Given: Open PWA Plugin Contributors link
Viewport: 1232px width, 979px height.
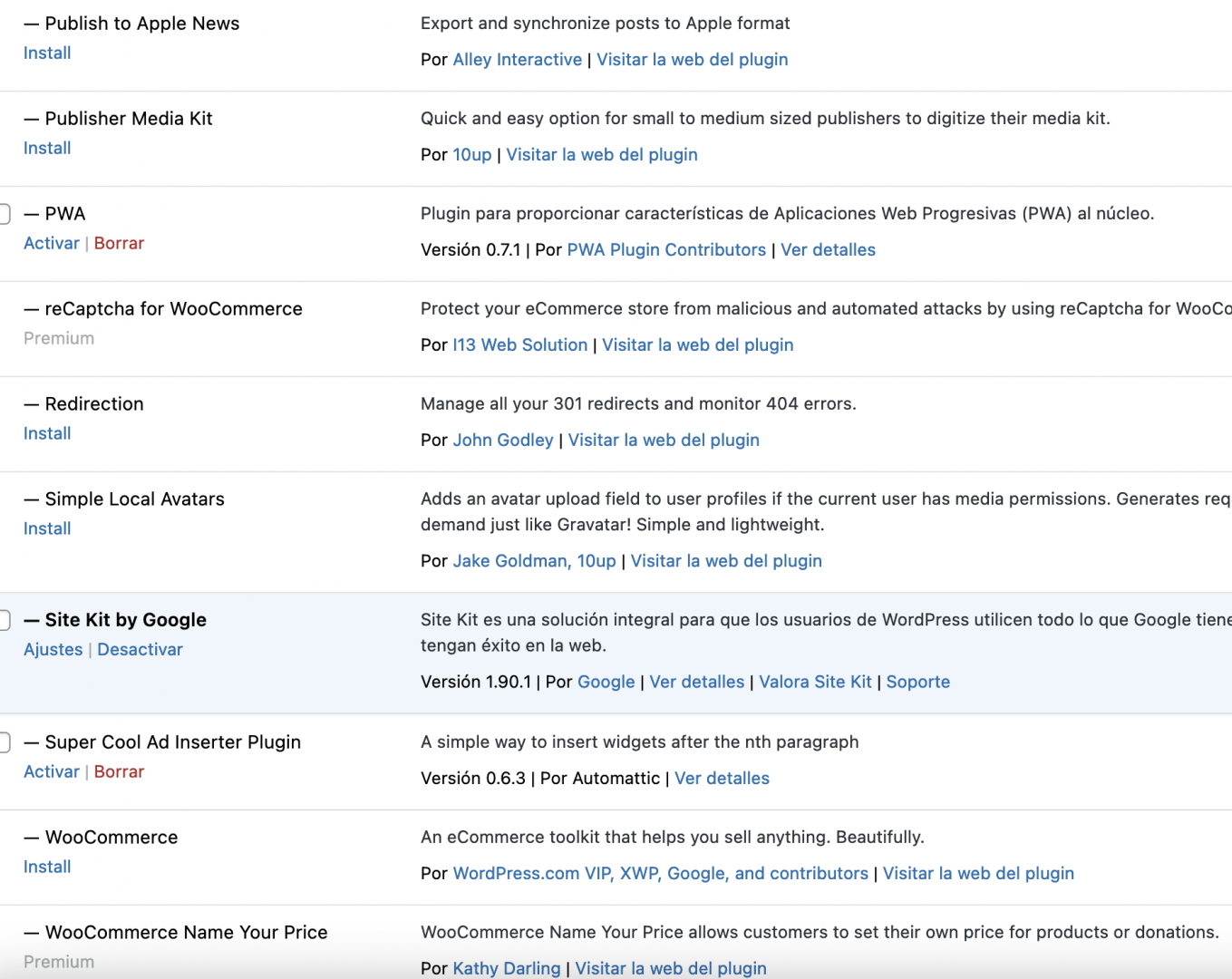Looking at the screenshot, I should pyautogui.click(x=666, y=249).
